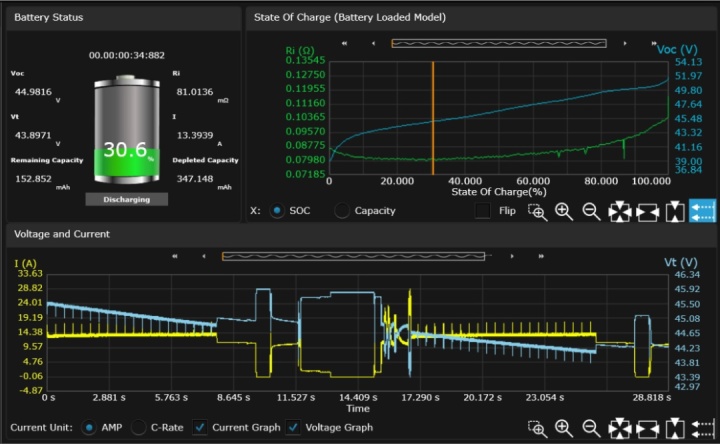Jump to start of State Of Charge range
Screen dimensions: 720x444
click(x=344, y=43)
